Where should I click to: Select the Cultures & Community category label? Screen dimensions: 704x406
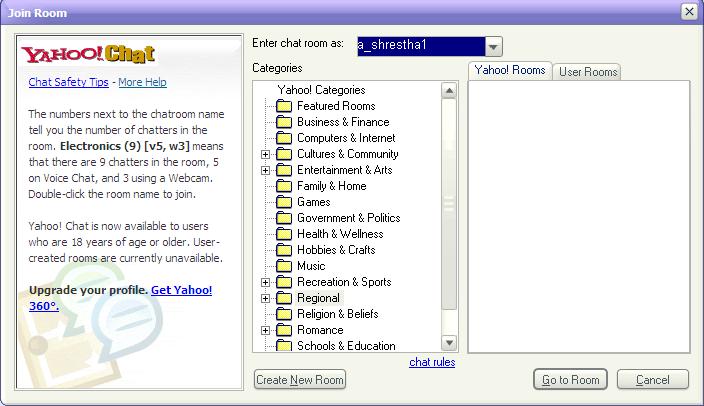pos(348,154)
